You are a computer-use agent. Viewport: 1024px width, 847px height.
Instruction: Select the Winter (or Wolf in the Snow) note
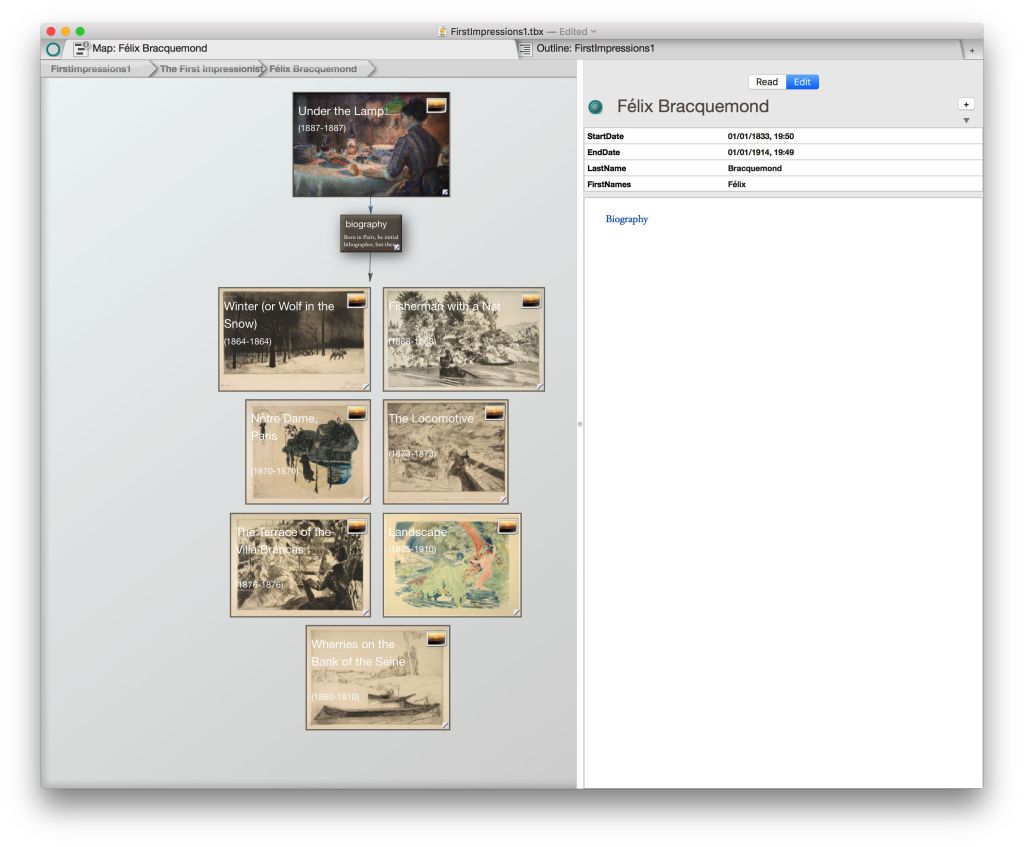(294, 340)
